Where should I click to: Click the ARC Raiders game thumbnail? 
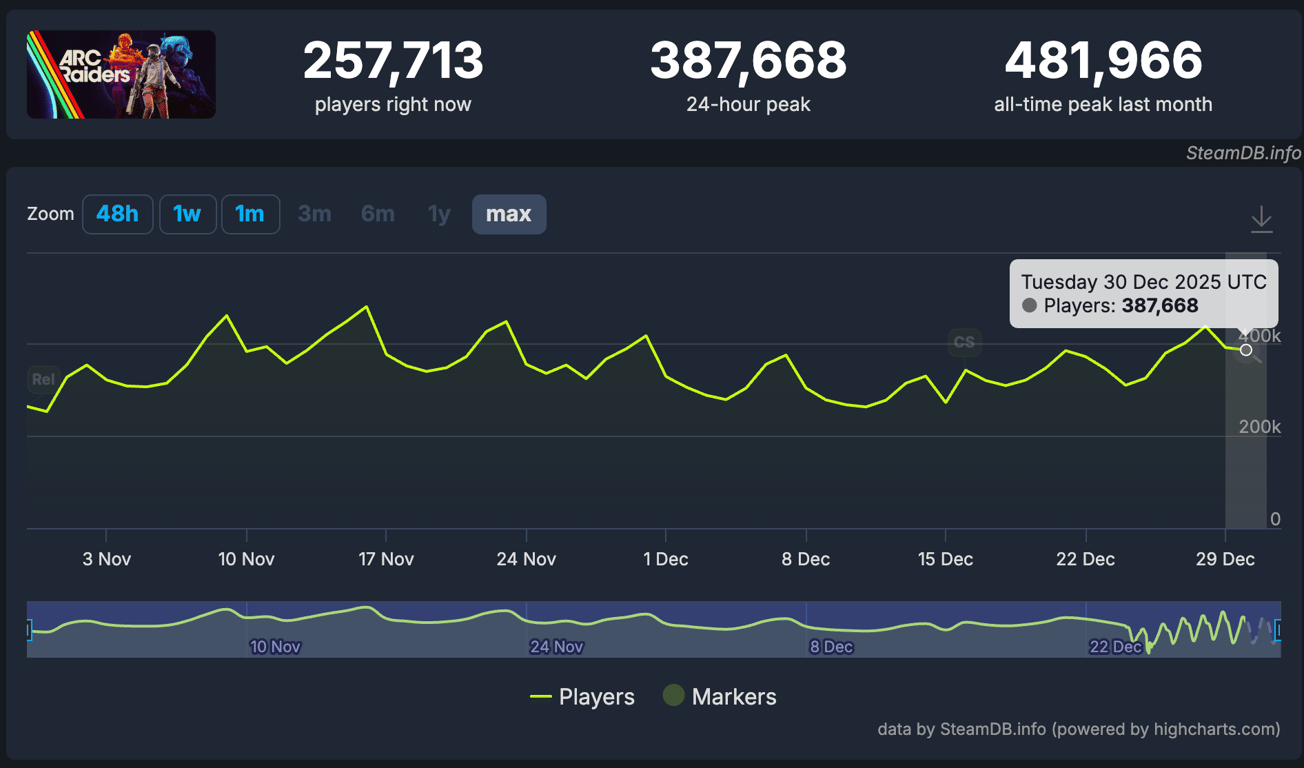pos(121,75)
